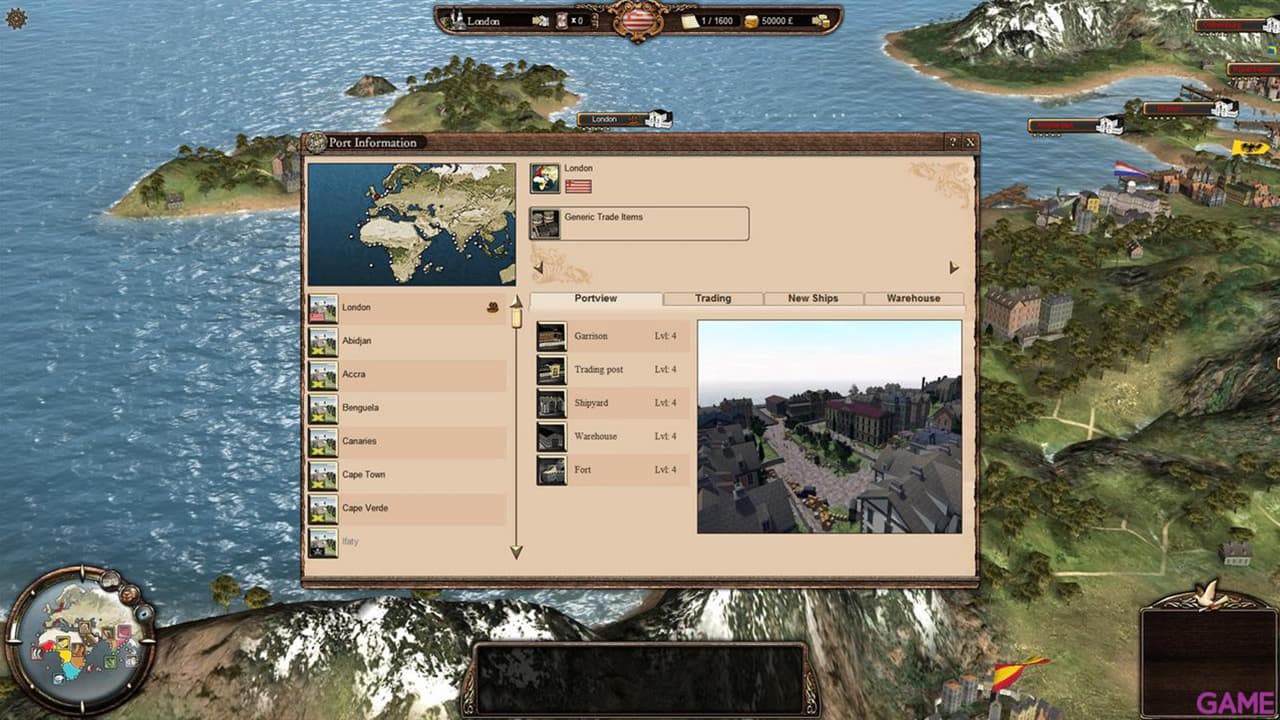
Task: Click the Generic Trade Items crate icon
Action: click(545, 224)
